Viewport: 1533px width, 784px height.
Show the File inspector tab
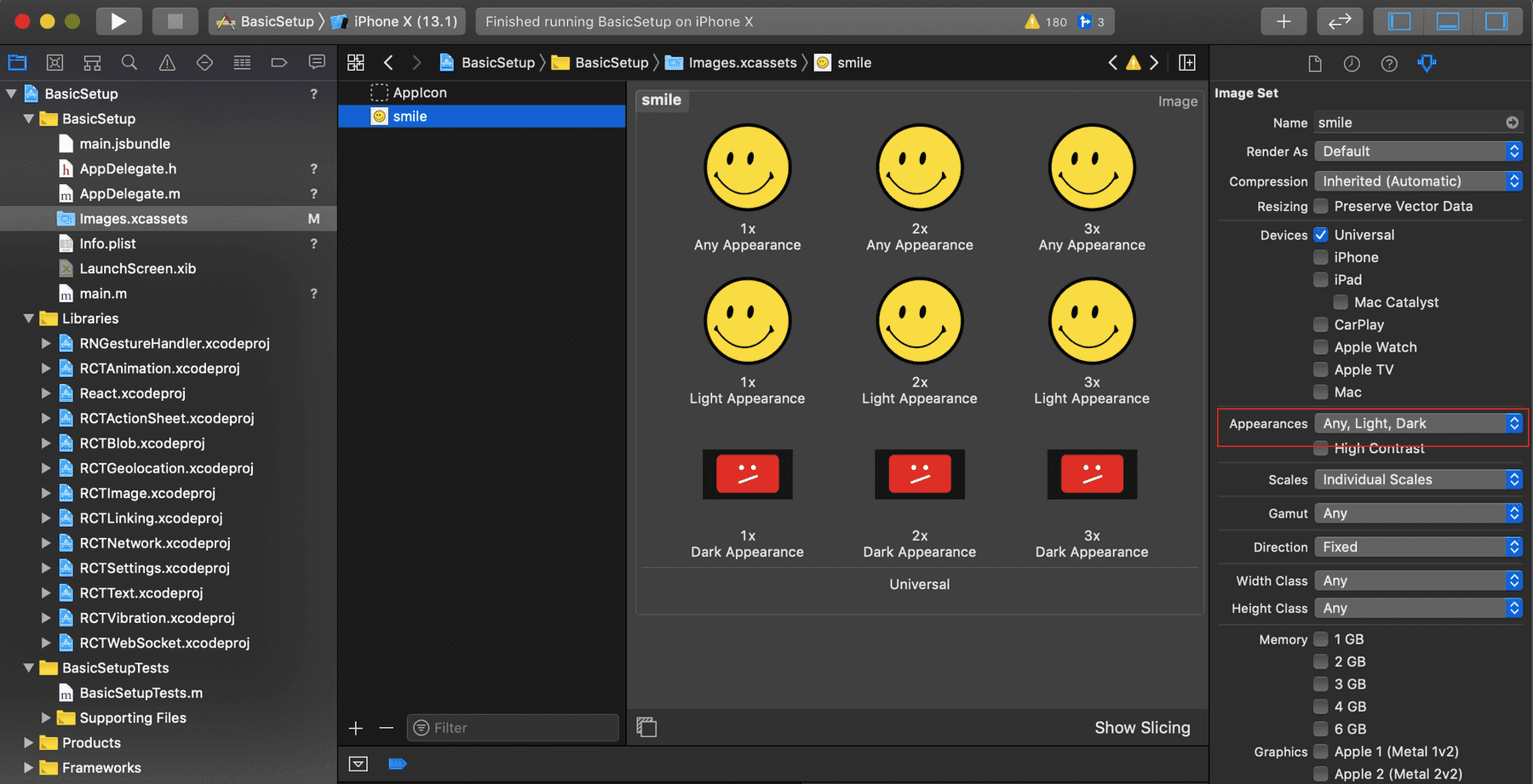pyautogui.click(x=1315, y=64)
